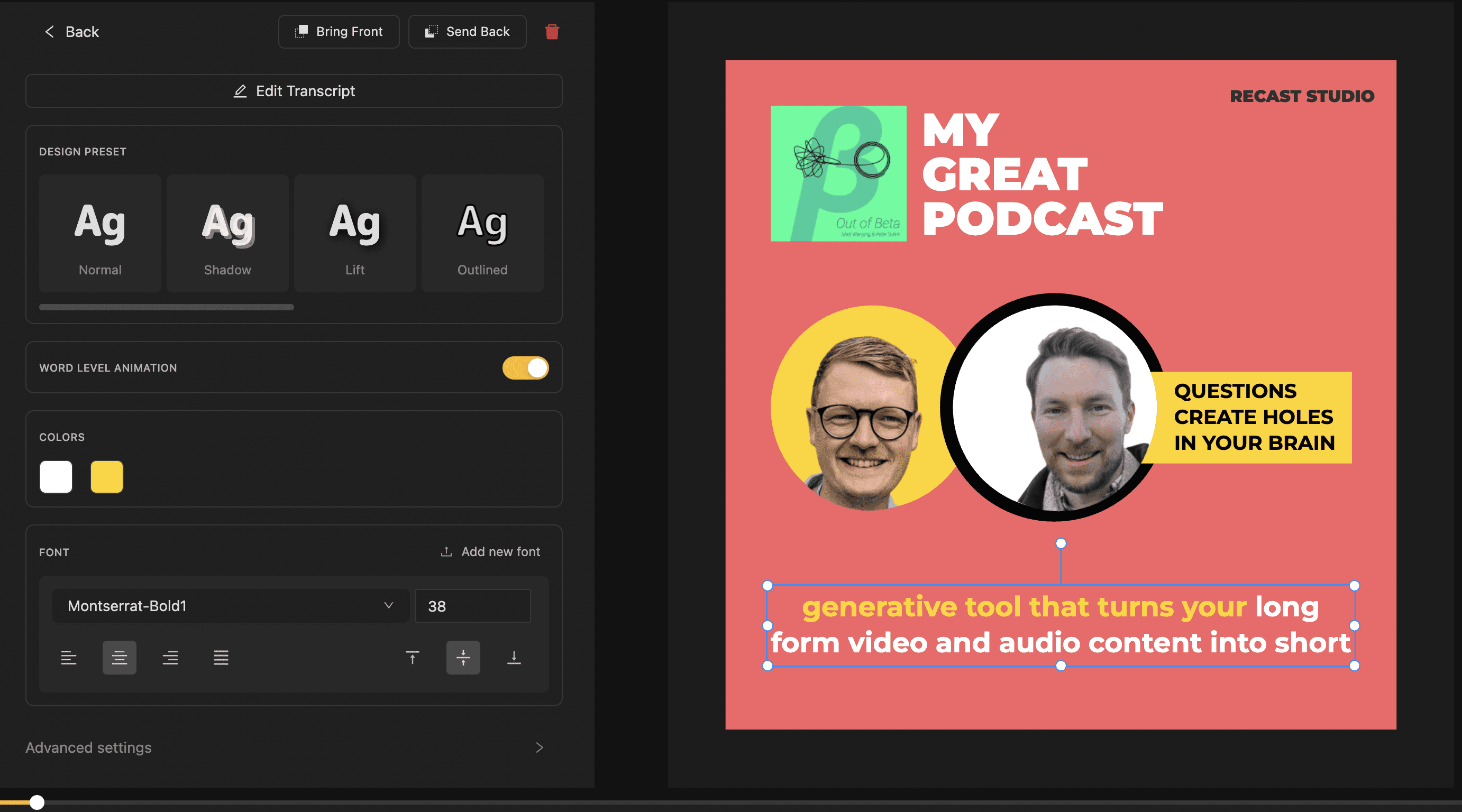Open the Montserrat-Bold1 font dropdown
This screenshot has width=1462, height=812.
click(x=230, y=606)
